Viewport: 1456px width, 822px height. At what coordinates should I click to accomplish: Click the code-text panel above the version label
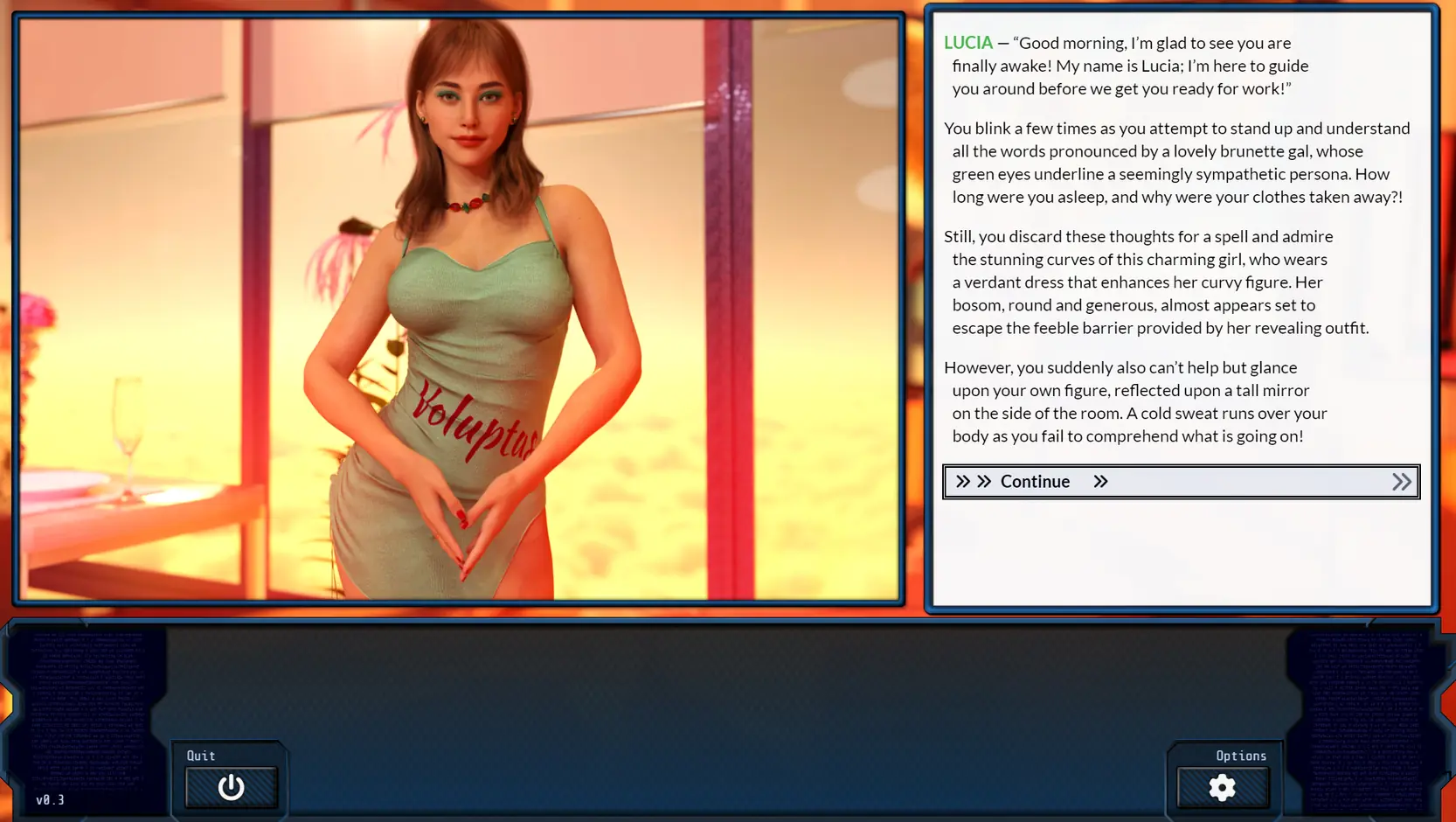click(x=87, y=708)
